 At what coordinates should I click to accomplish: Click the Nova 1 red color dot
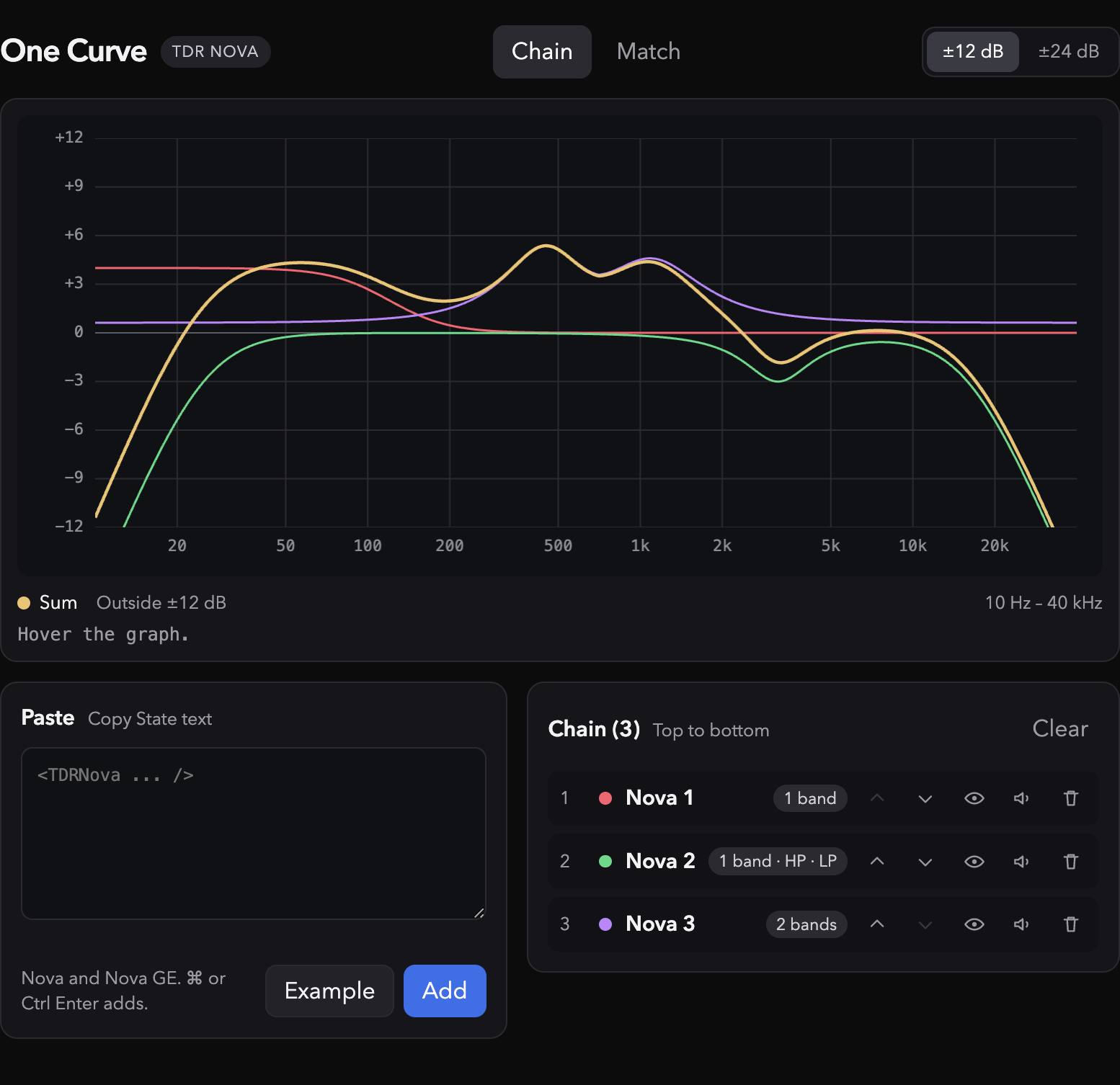coord(605,798)
